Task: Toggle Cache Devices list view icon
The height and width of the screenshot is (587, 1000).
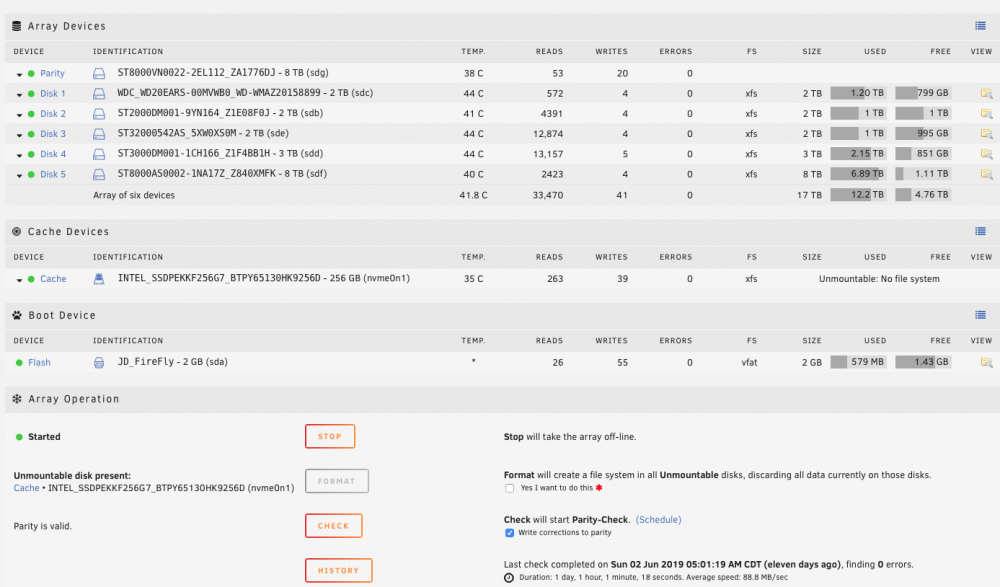Action: [980, 231]
